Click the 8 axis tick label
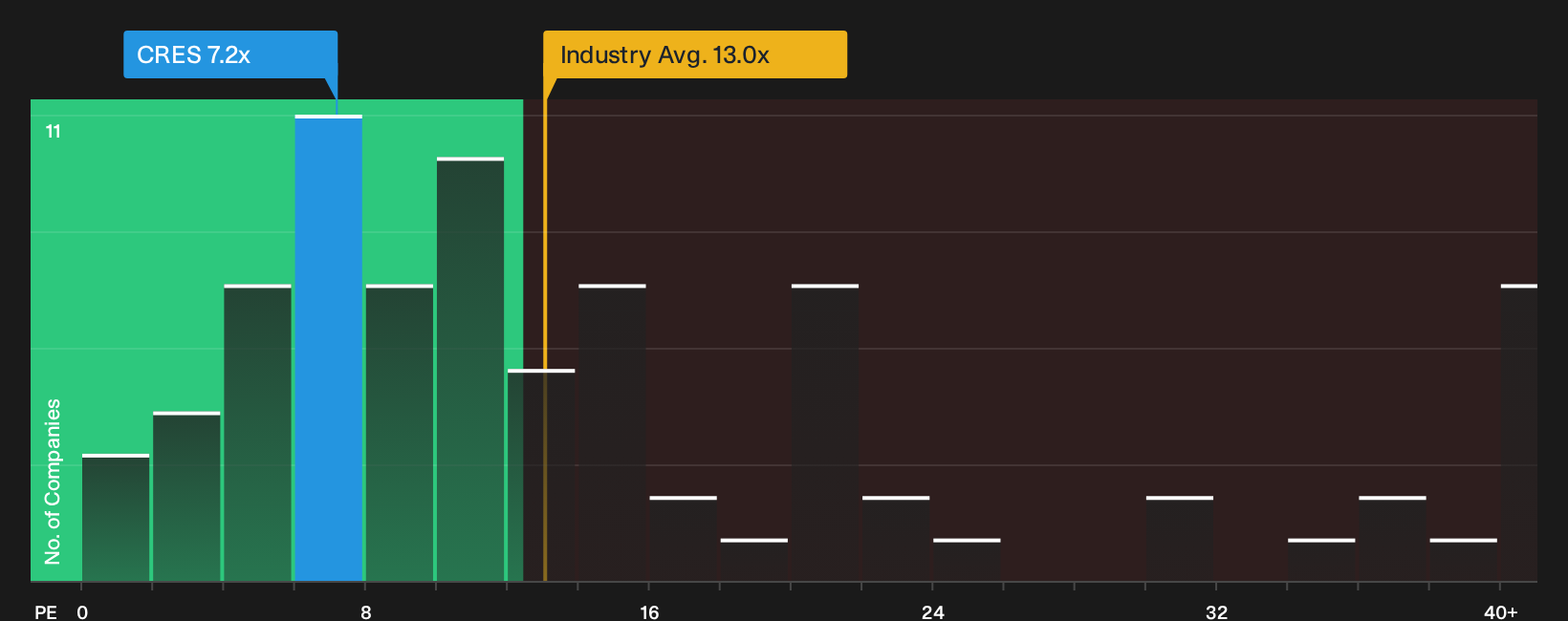1568x621 pixels. (366, 611)
